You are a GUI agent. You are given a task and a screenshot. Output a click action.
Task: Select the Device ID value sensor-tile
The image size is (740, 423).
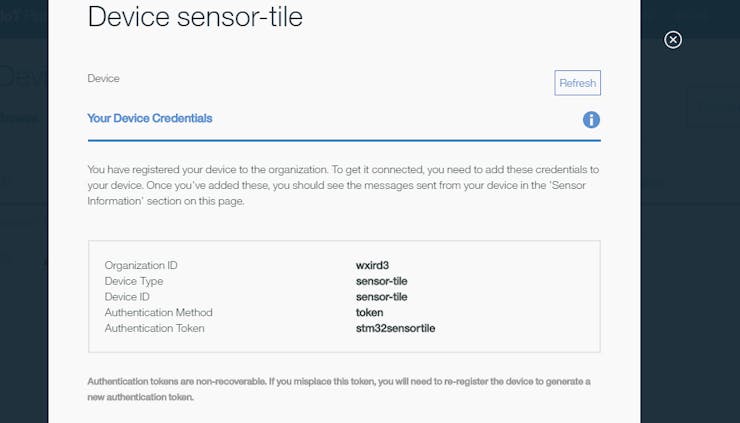click(x=381, y=297)
